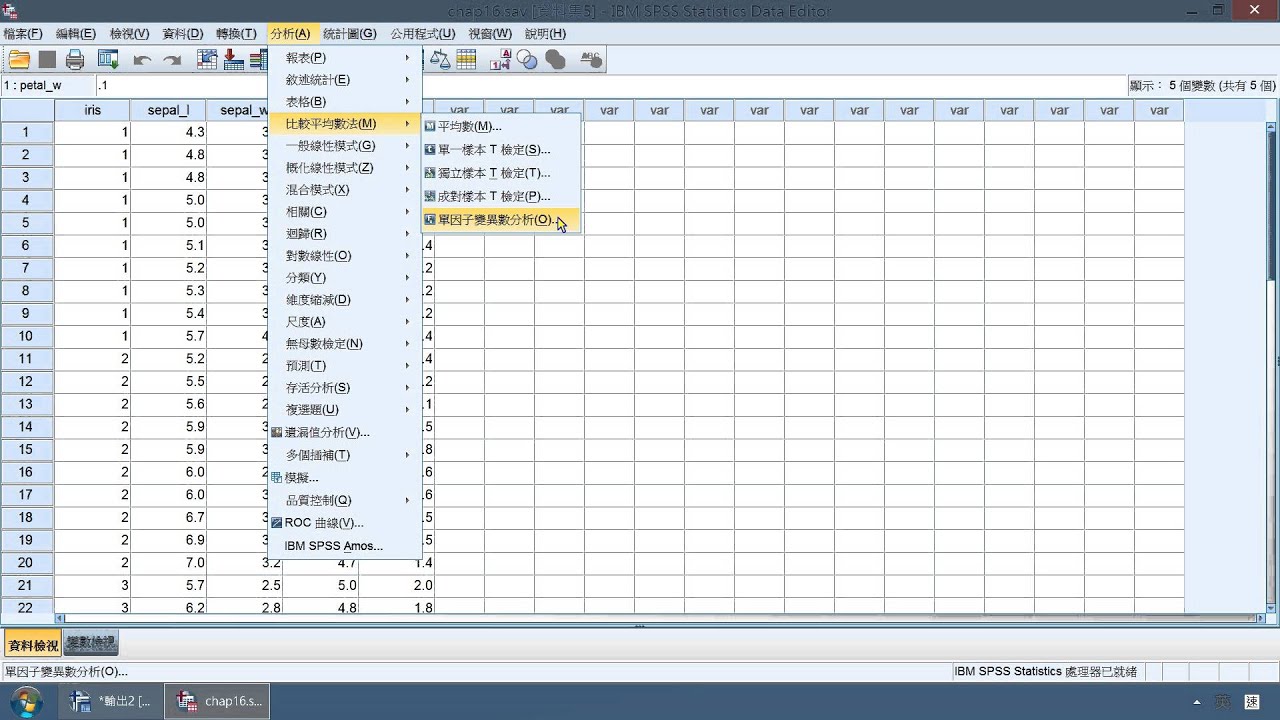
Task: Open the 轉換(T) menu
Action: 236,34
